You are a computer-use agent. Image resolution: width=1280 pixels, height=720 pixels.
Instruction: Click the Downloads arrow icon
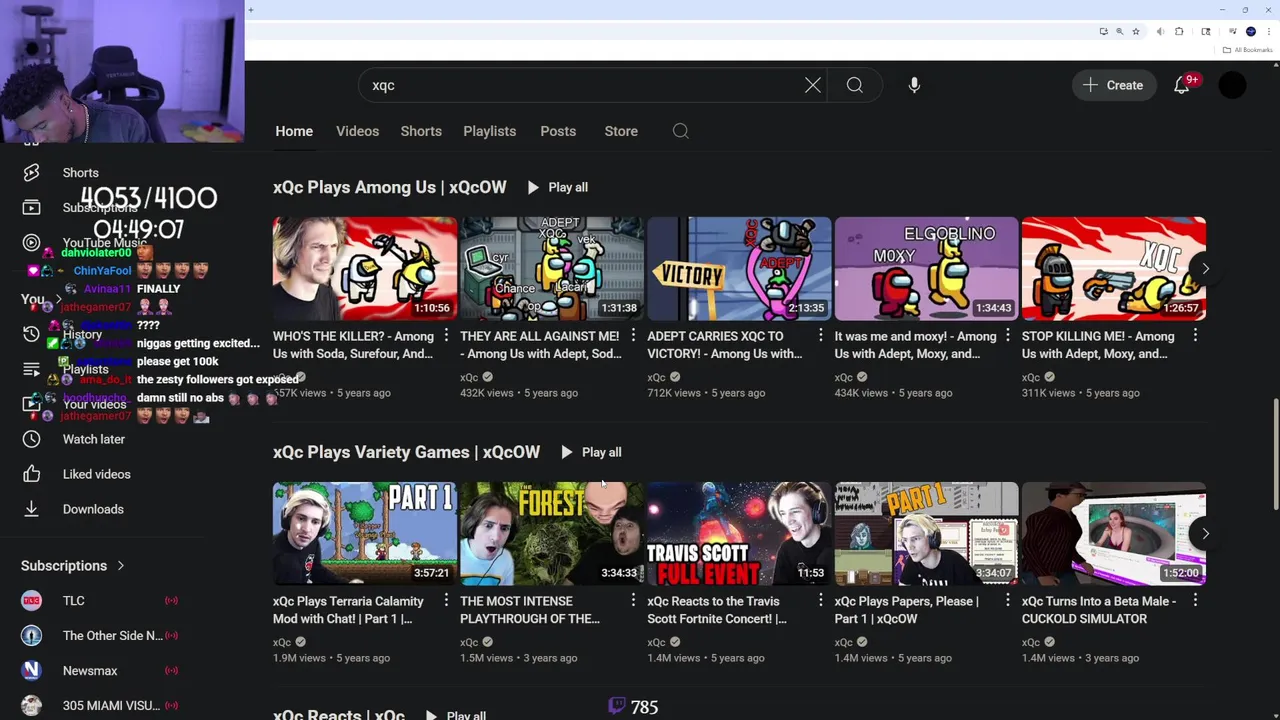31,509
